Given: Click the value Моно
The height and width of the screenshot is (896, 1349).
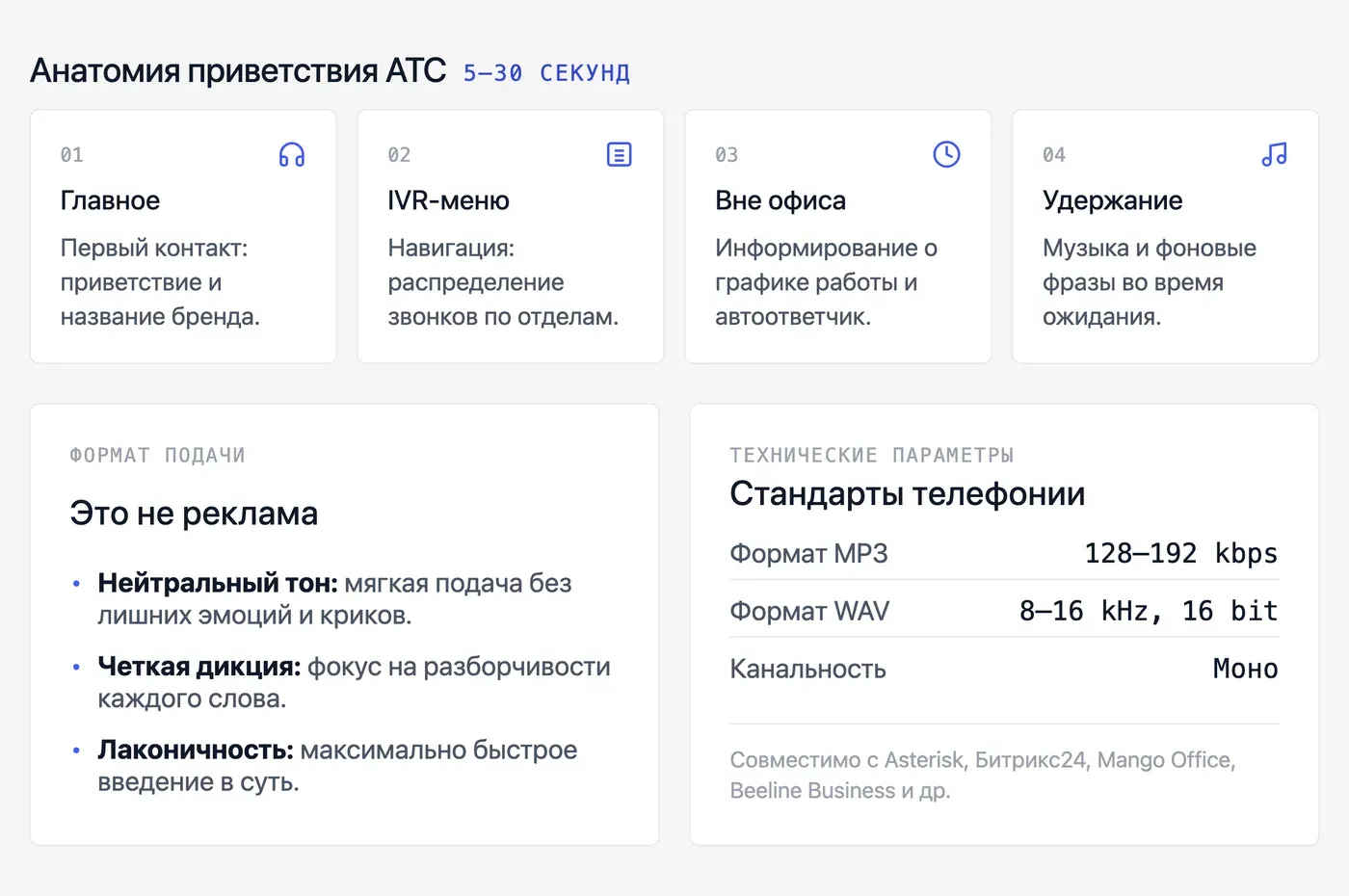Looking at the screenshot, I should point(1246,669).
